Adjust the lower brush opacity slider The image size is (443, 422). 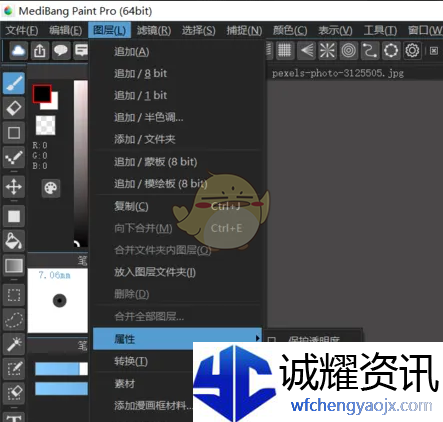click(x=61, y=389)
